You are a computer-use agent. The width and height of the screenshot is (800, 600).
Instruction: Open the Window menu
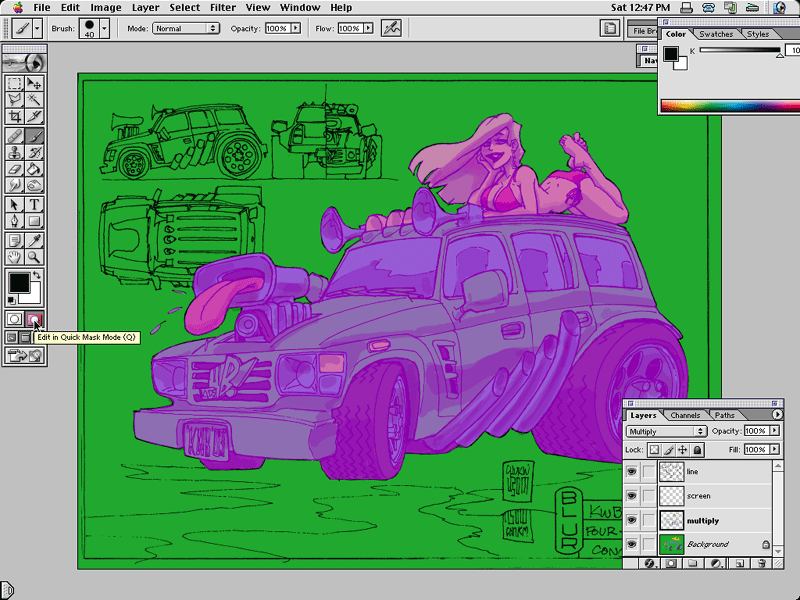point(299,8)
